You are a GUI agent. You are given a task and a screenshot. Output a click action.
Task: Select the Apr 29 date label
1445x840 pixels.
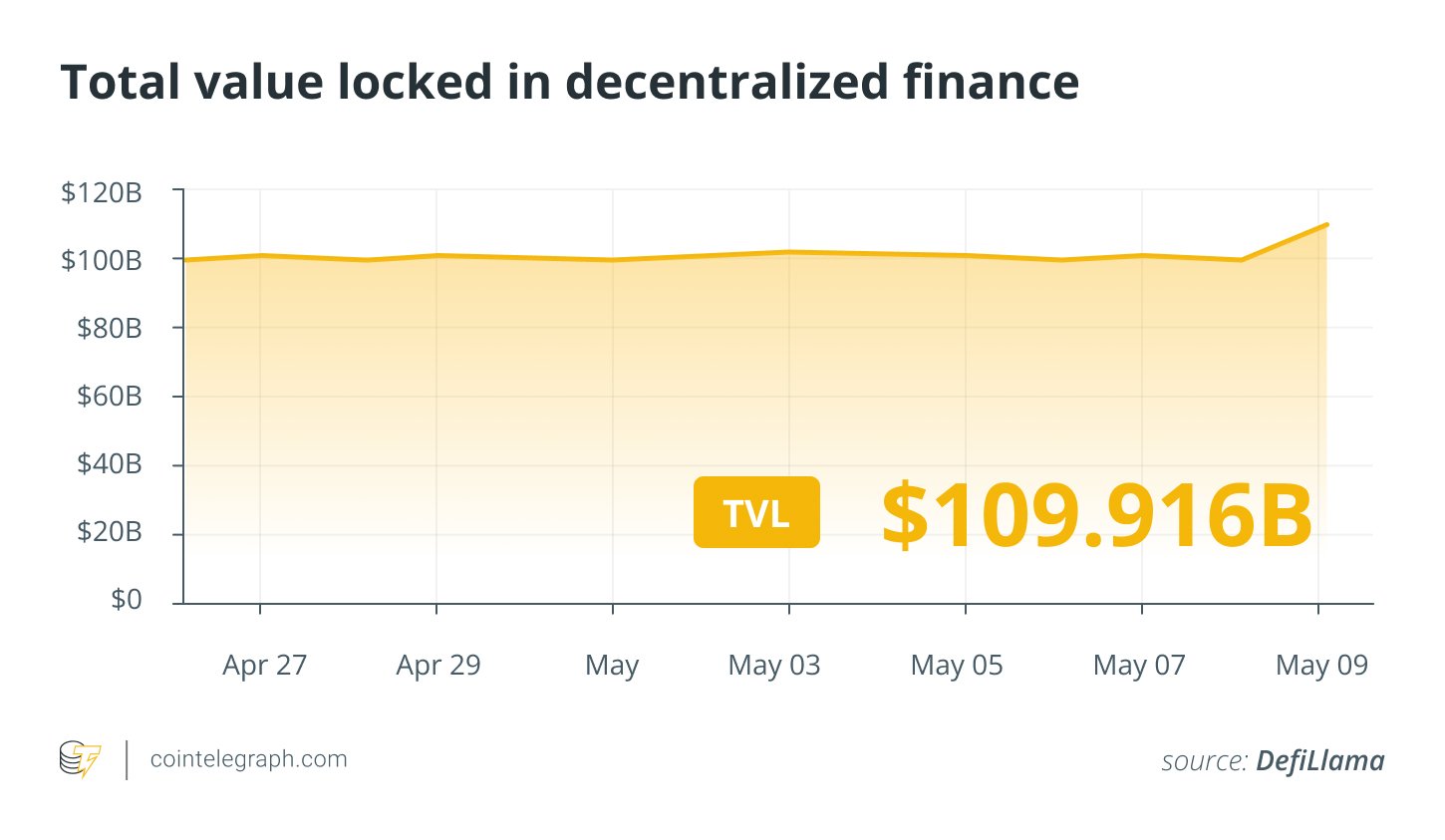click(x=438, y=666)
